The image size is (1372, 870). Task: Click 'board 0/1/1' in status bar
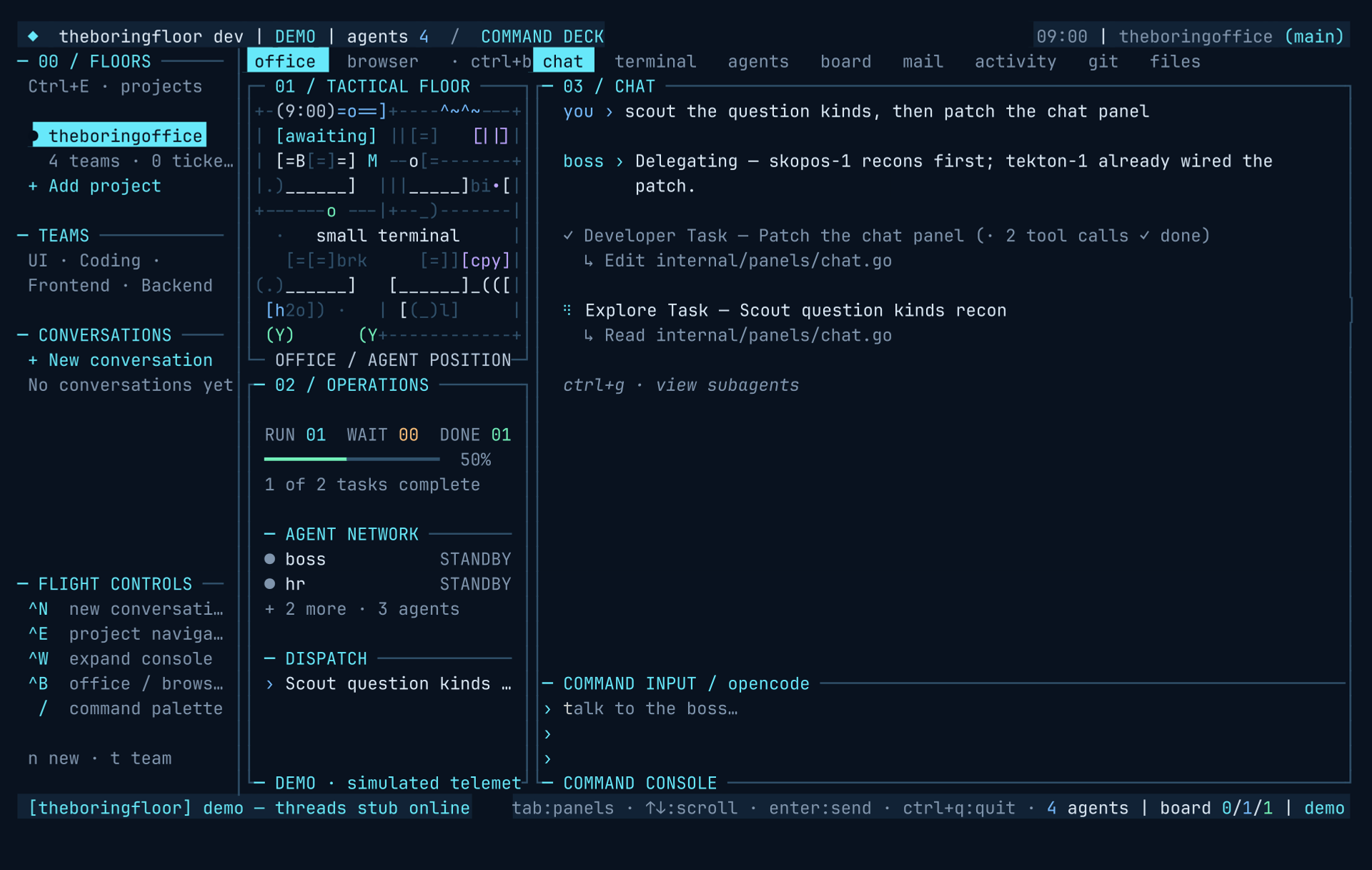pos(1216,809)
